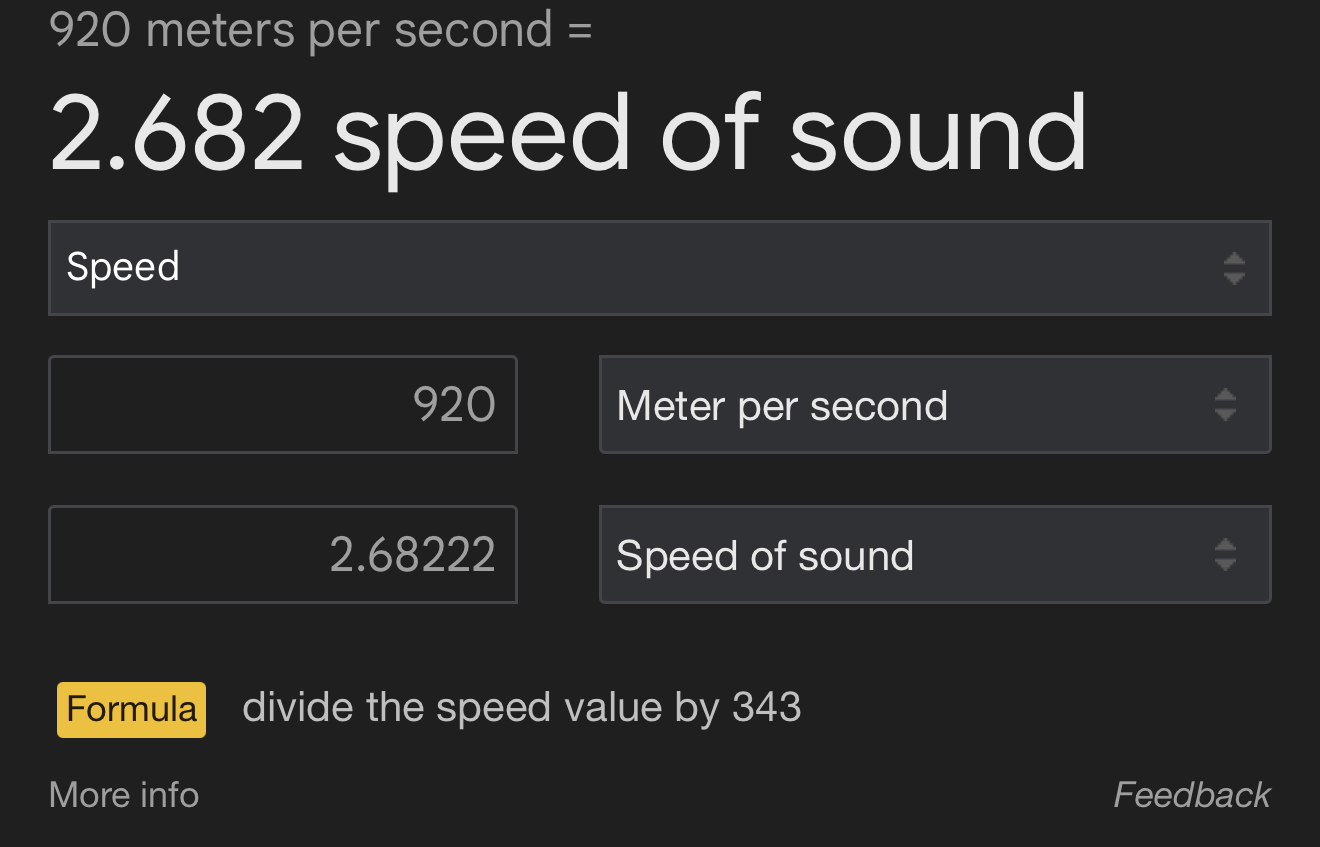Focus the output field showing 2.68222
1320x847 pixels.
(x=282, y=555)
